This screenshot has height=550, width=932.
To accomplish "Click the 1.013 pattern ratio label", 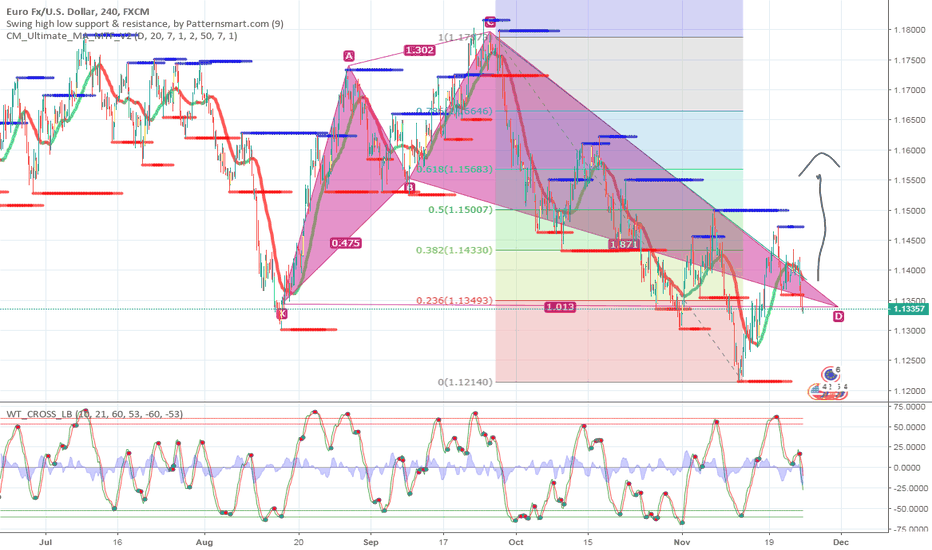I will pyautogui.click(x=560, y=307).
